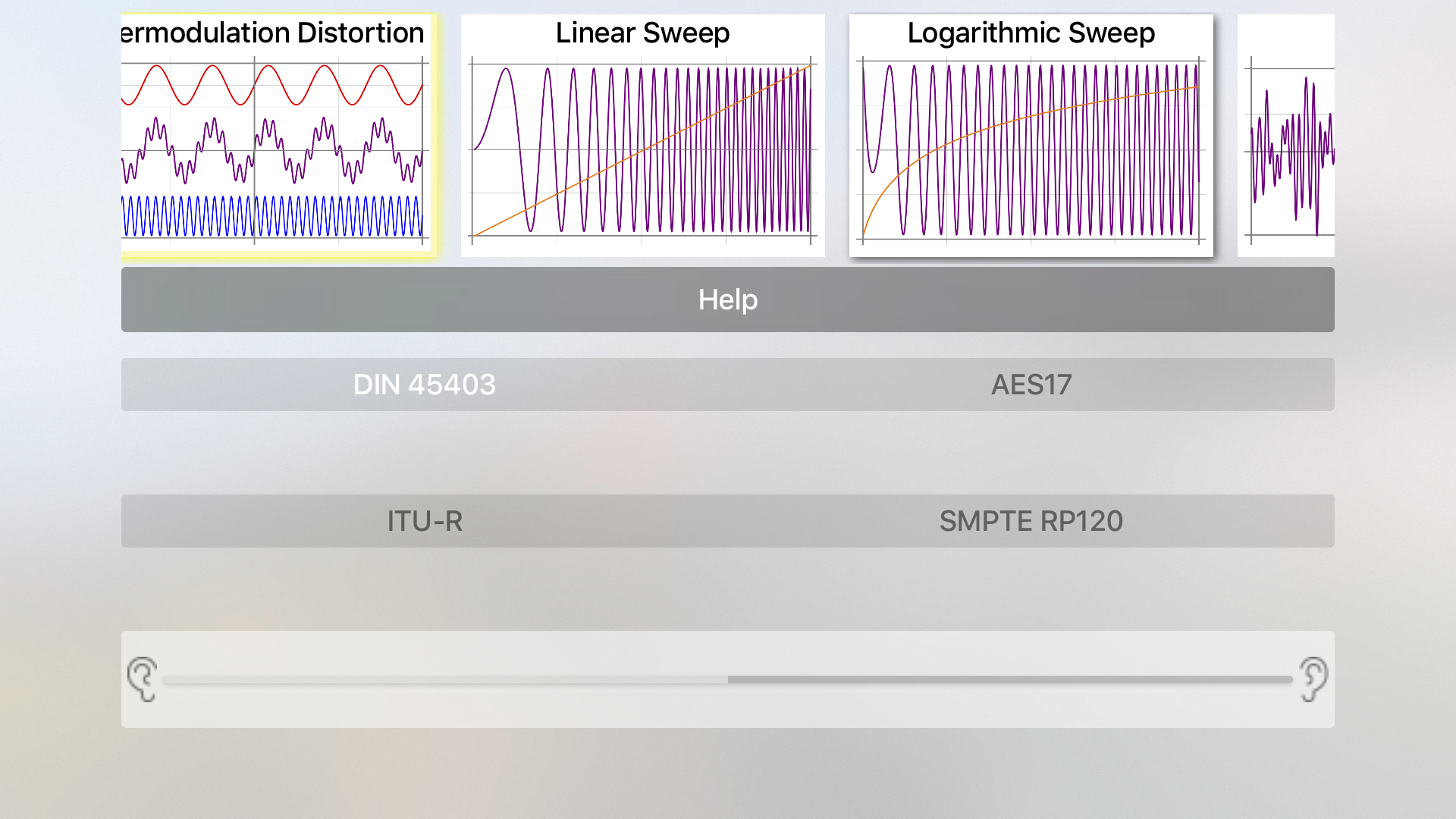This screenshot has height=819, width=1456.
Task: Select the DIN 45403 standard
Action: [x=425, y=384]
